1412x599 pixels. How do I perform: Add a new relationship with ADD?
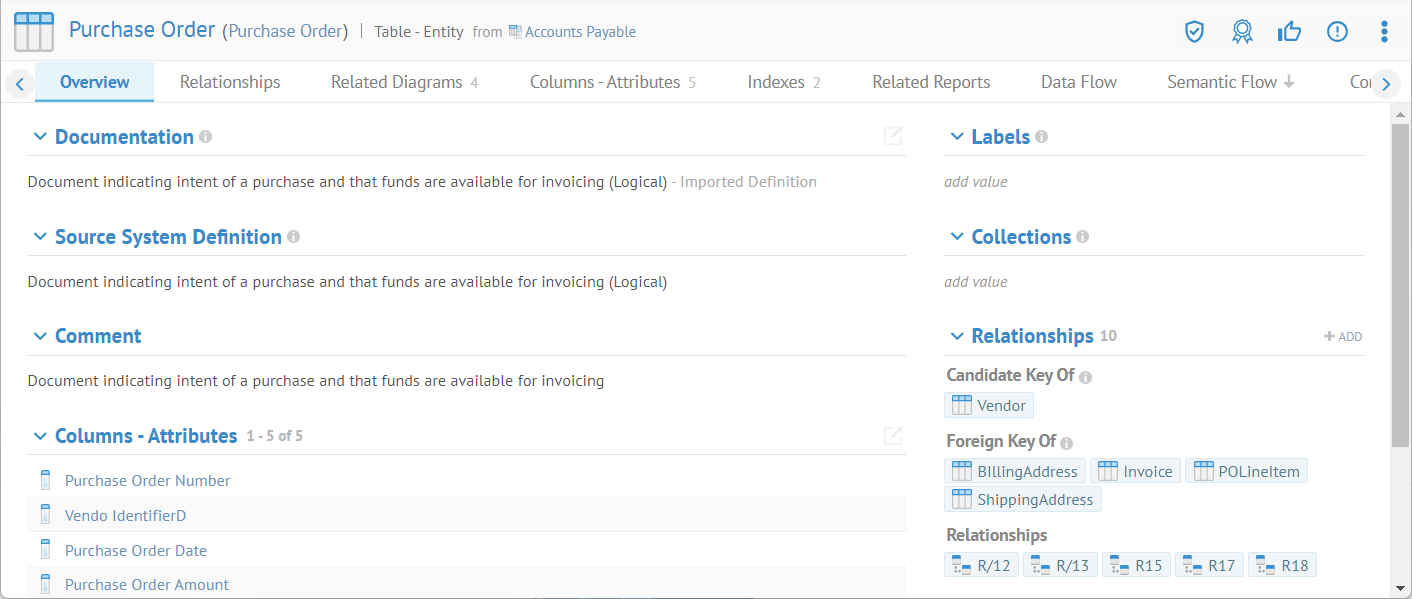(x=1343, y=337)
